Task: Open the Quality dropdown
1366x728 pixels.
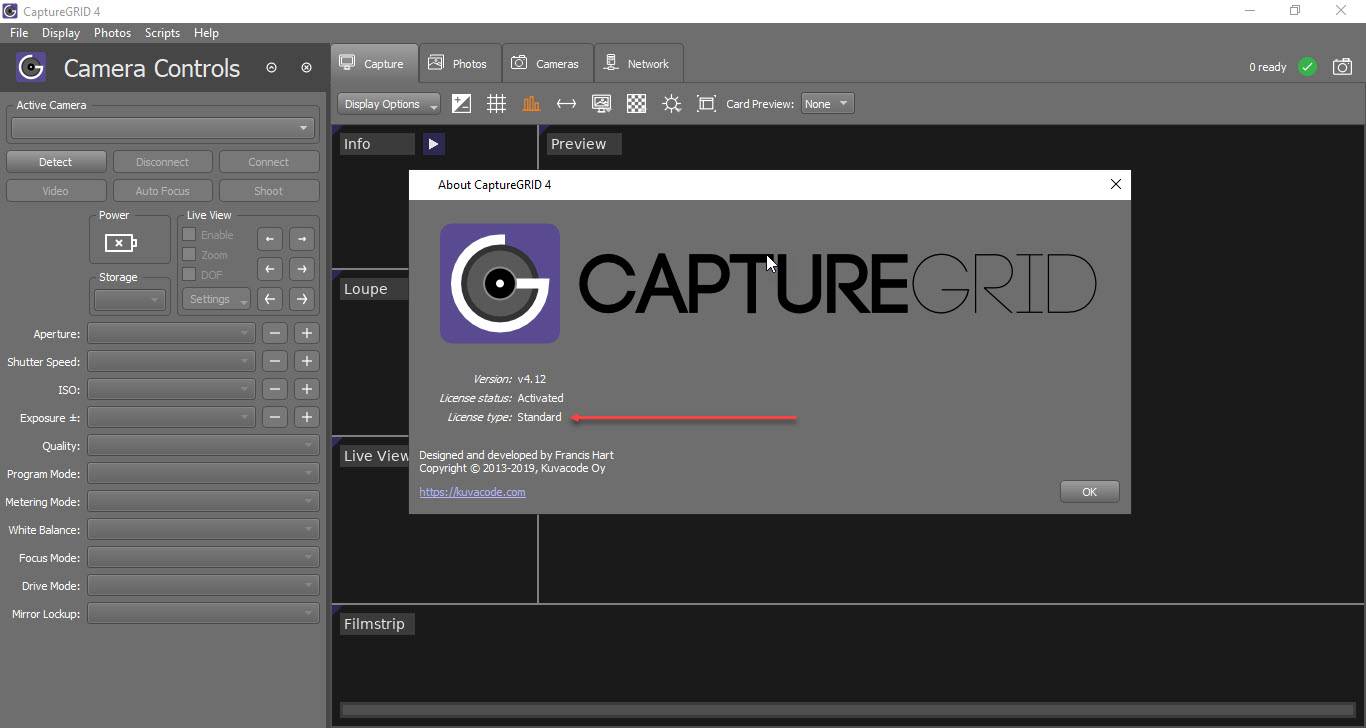Action: pos(203,446)
